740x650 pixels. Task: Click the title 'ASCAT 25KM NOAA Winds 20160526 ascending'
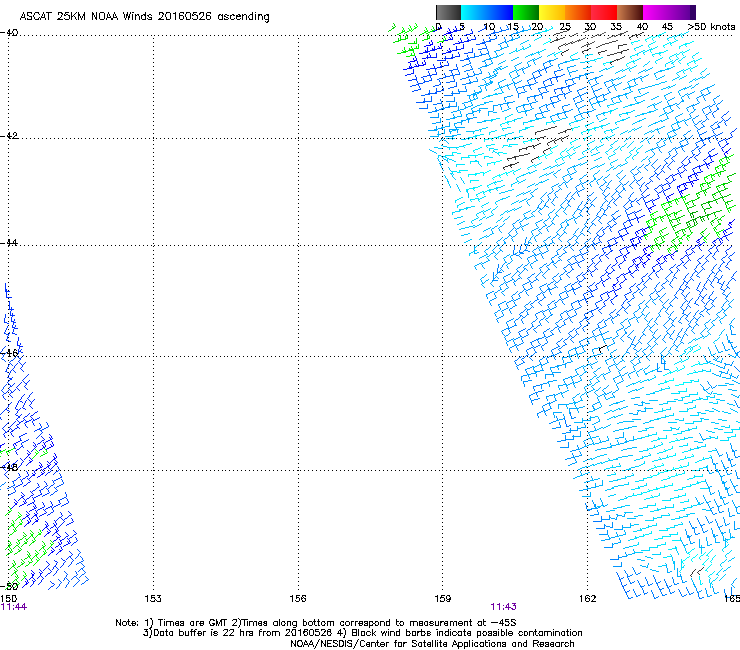(144, 17)
